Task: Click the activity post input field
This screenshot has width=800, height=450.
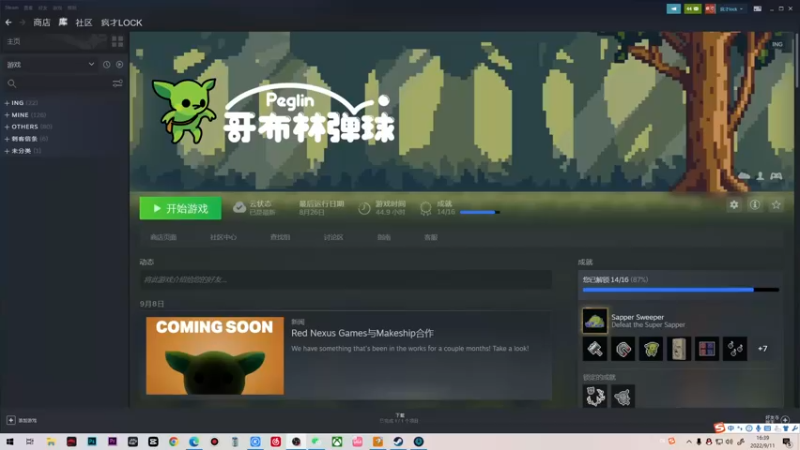Action: [345, 280]
